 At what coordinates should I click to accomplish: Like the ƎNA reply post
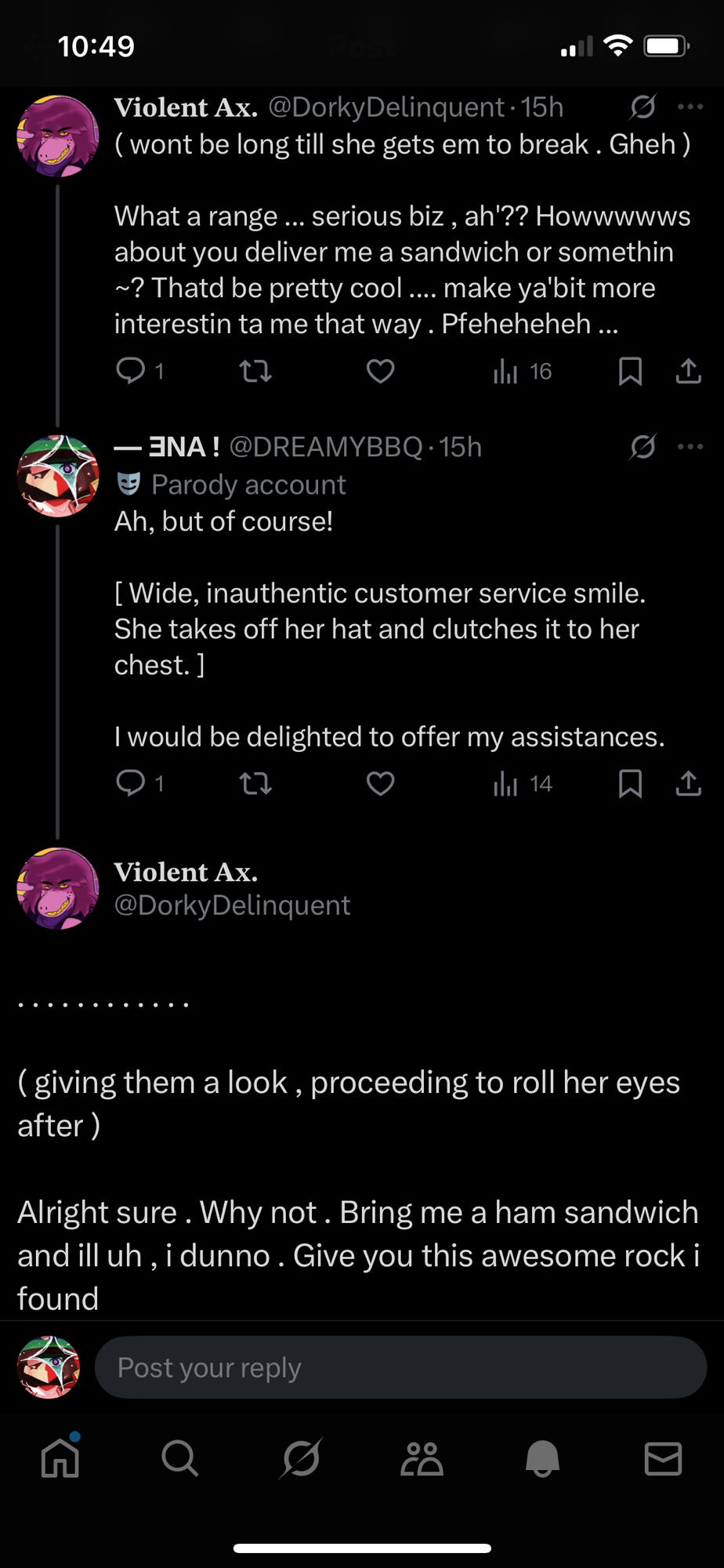pyautogui.click(x=381, y=783)
